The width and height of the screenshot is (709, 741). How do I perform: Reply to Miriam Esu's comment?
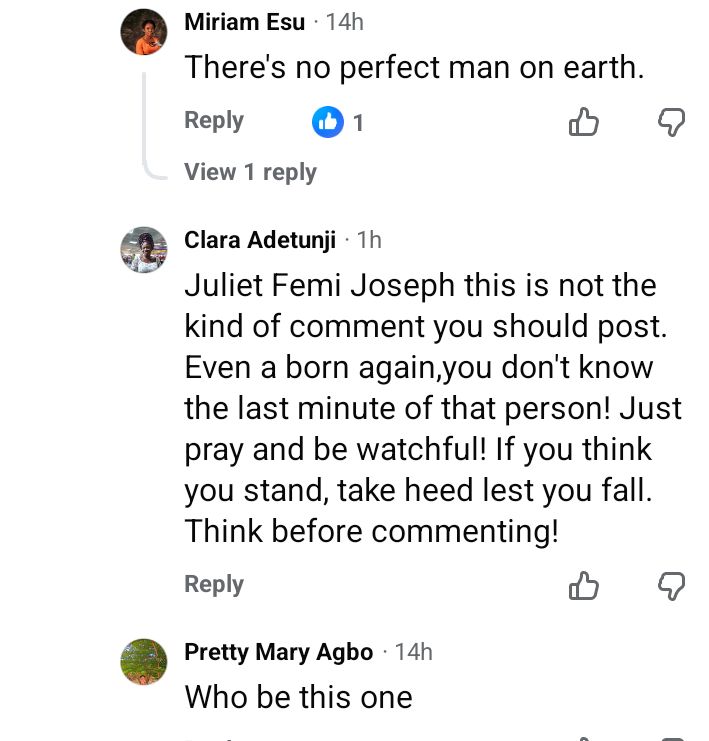(214, 121)
